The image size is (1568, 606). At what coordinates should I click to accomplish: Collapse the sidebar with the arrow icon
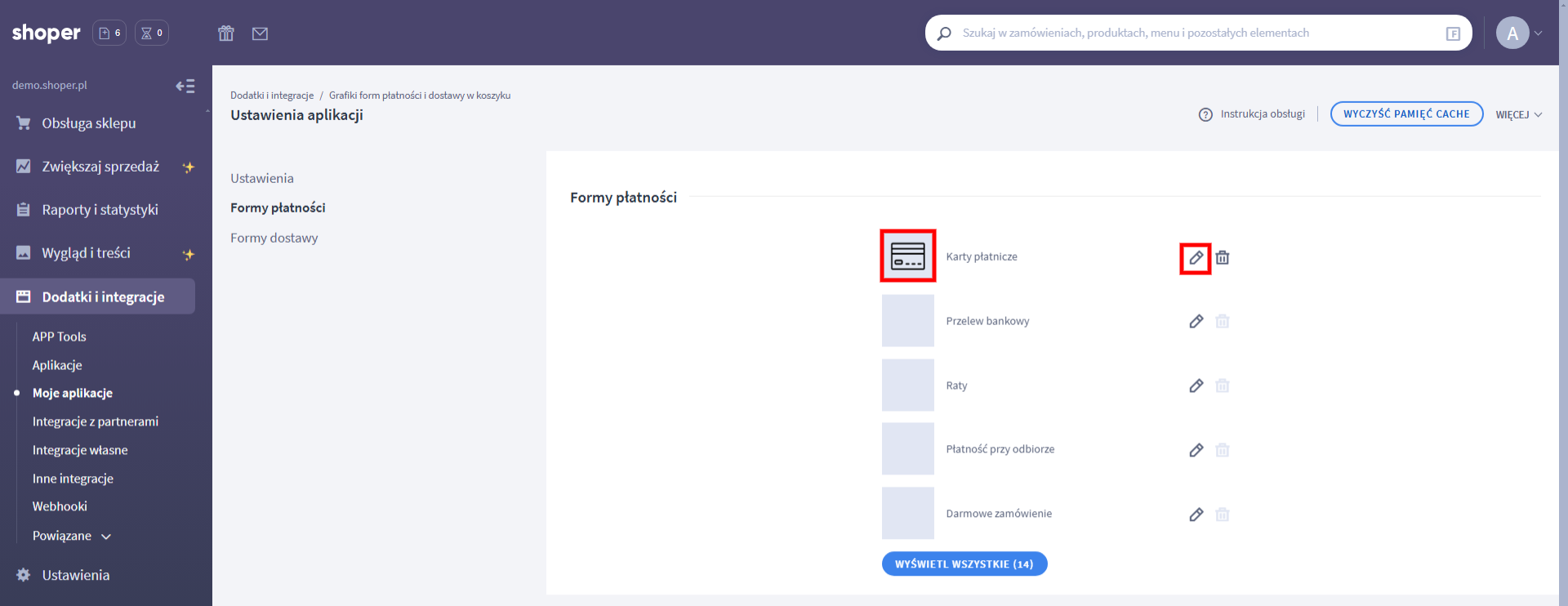185,86
